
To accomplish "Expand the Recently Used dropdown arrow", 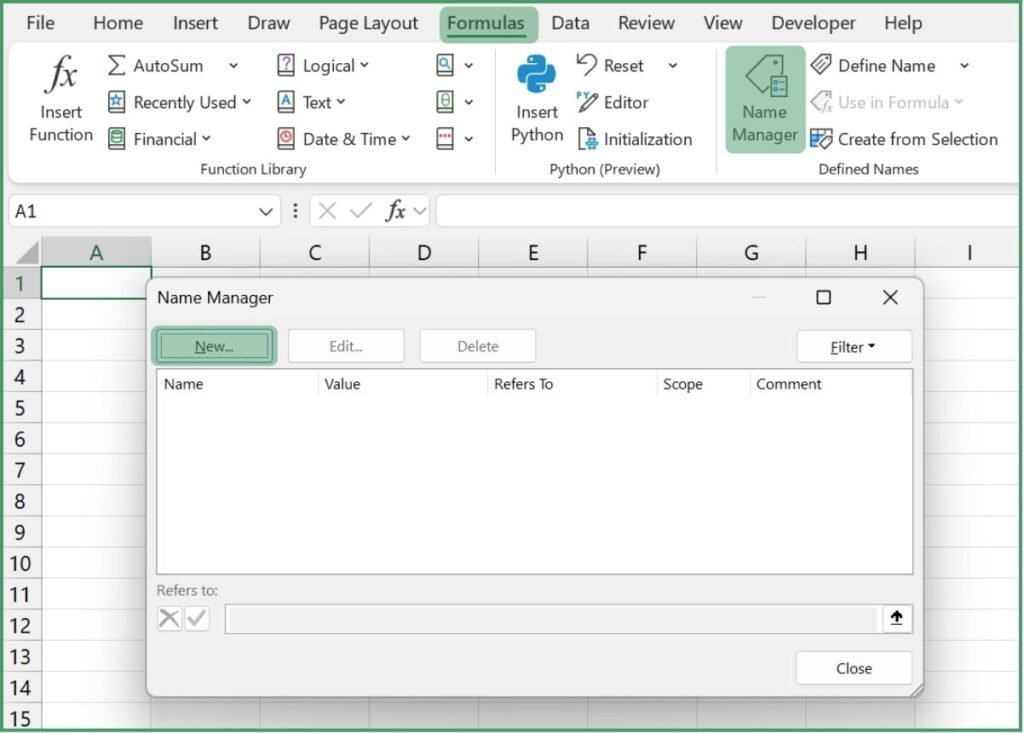I will tap(247, 101).
